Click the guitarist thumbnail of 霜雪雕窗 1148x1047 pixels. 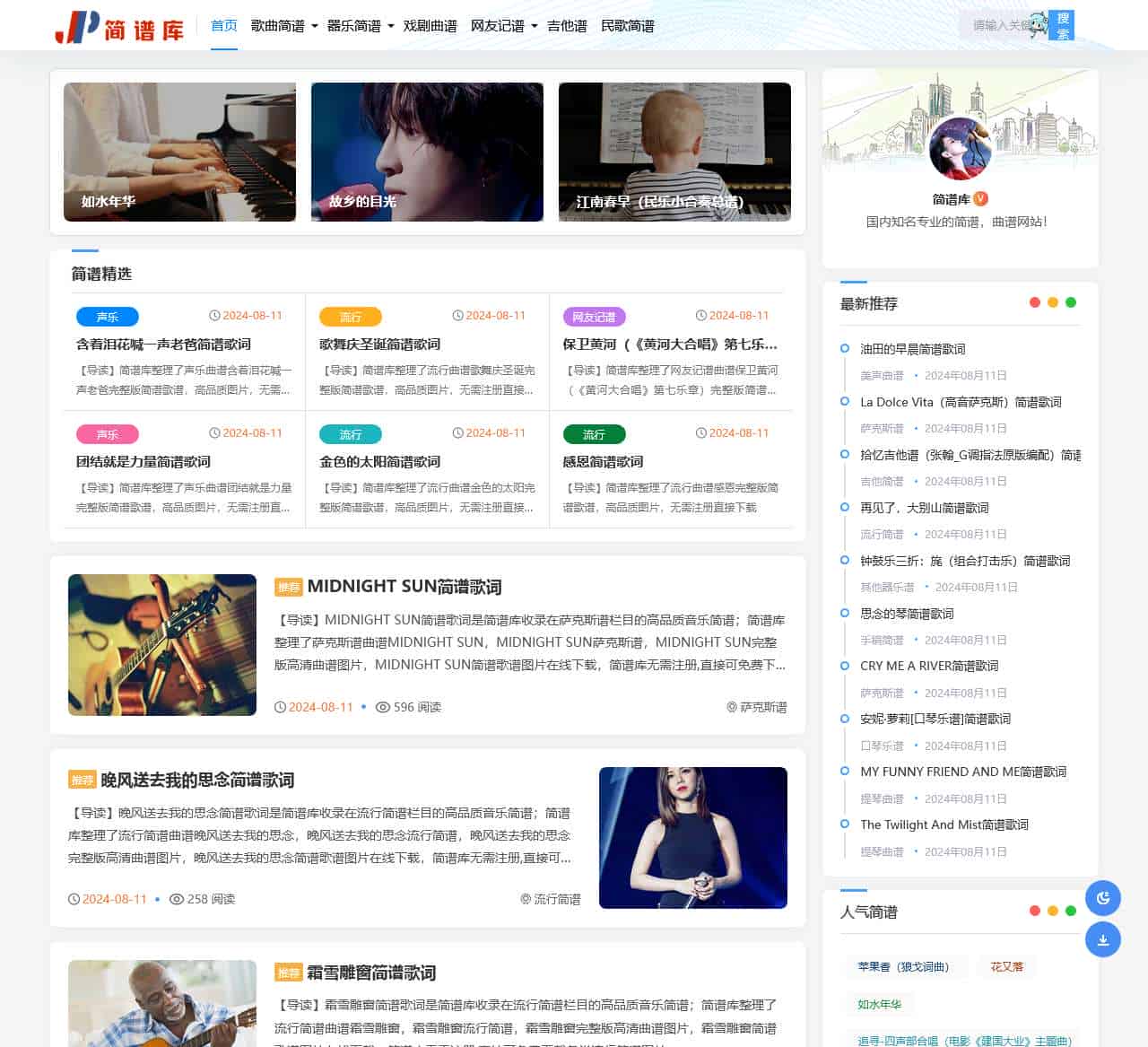162,1003
